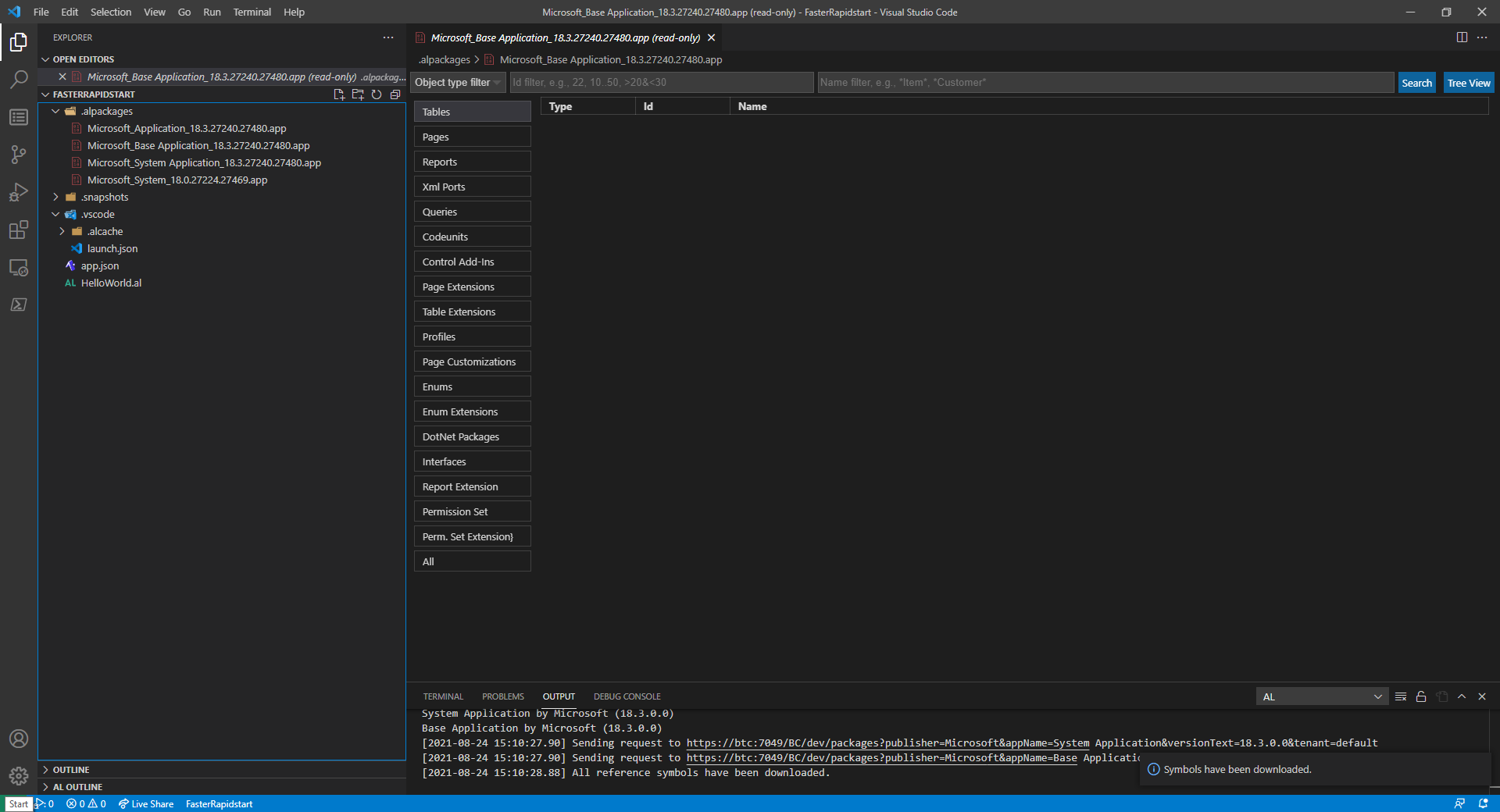Switch to the Terminal tab

coord(443,696)
